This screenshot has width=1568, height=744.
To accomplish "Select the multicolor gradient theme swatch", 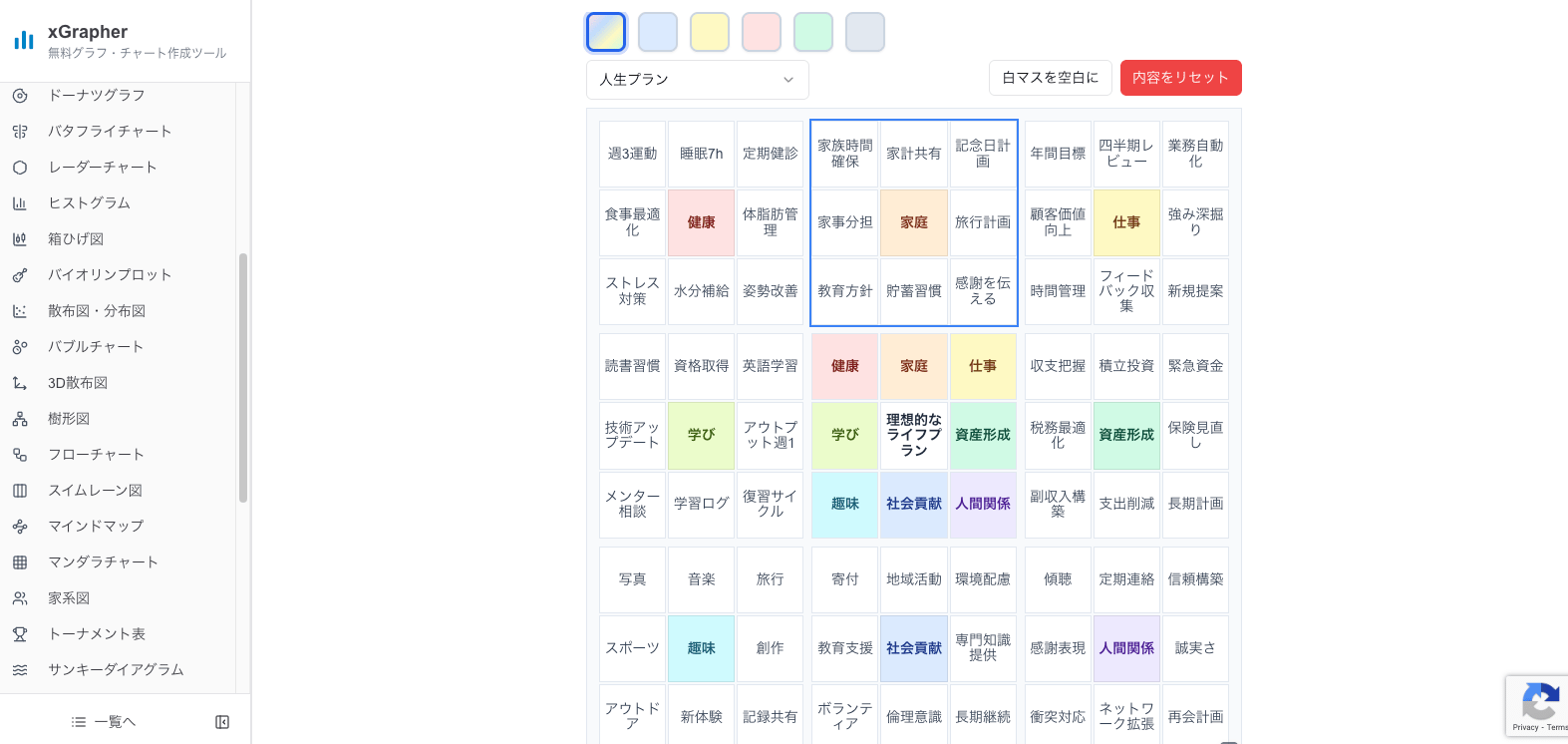I will [606, 32].
